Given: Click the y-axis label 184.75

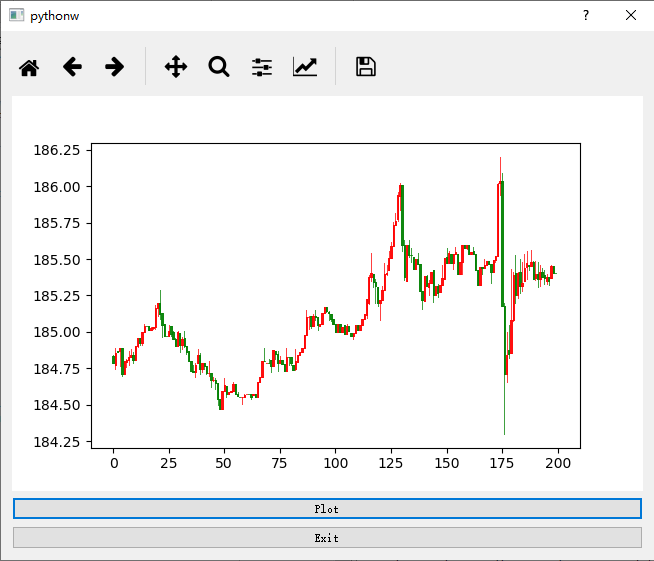Looking at the screenshot, I should [57, 369].
